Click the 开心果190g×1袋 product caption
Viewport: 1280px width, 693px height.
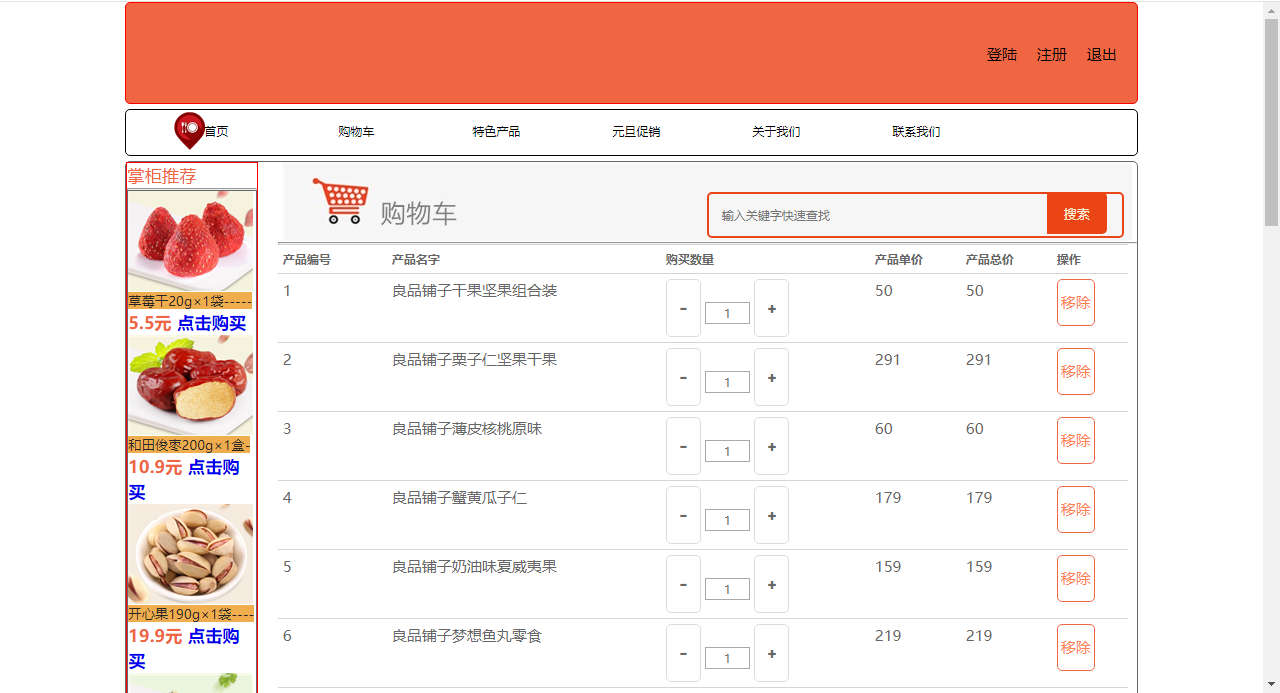pos(190,614)
